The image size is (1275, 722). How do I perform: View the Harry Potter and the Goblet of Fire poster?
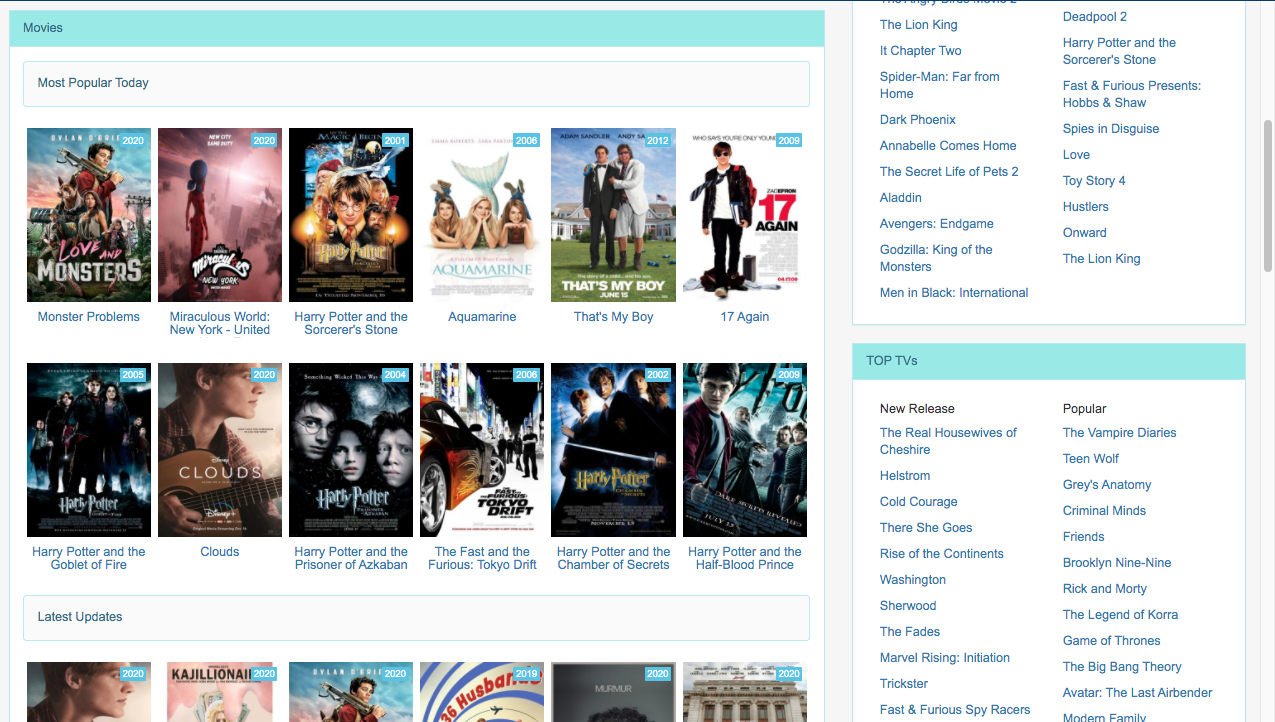coord(88,449)
